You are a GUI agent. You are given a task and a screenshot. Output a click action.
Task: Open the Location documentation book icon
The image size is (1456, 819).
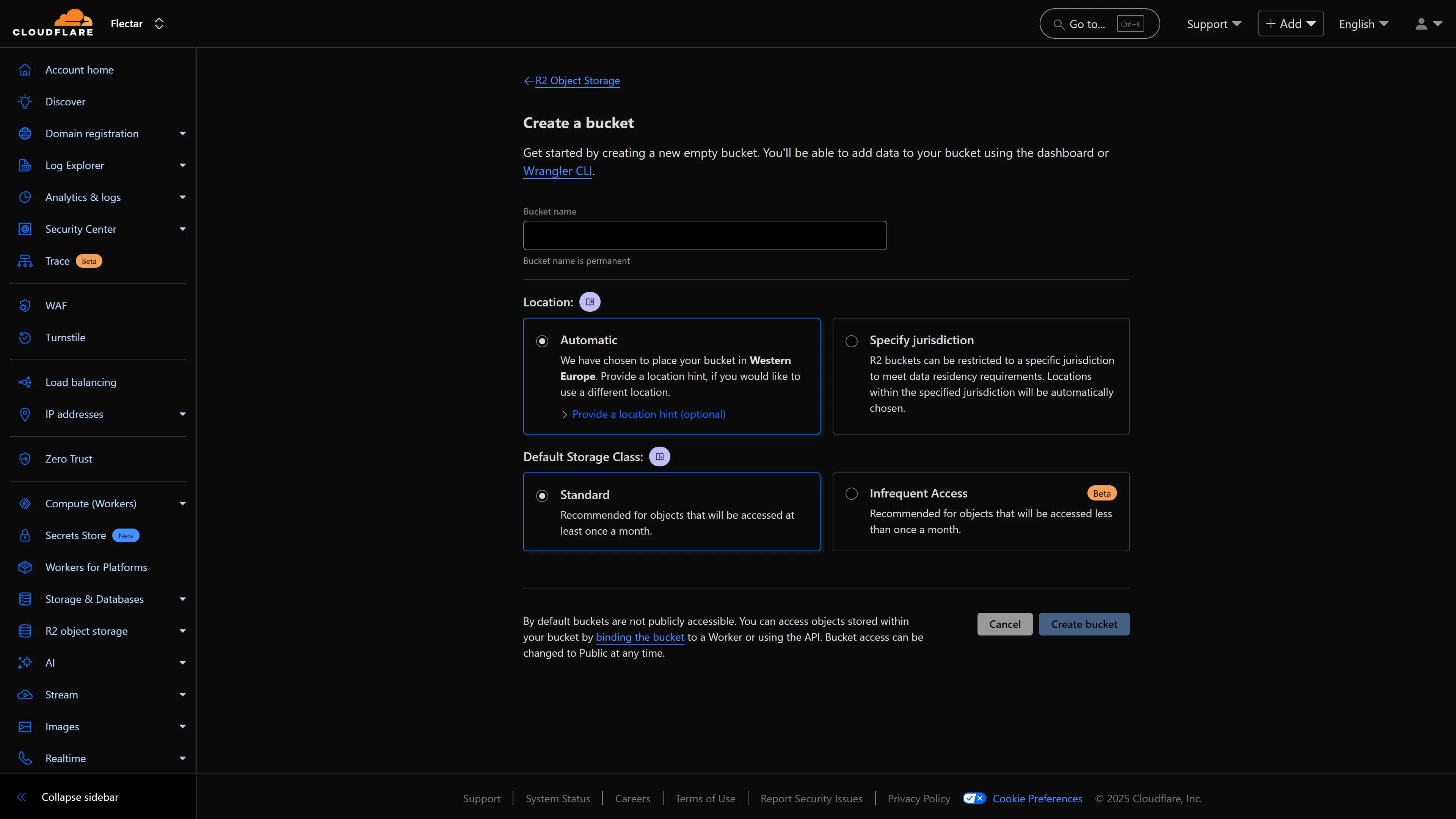590,302
